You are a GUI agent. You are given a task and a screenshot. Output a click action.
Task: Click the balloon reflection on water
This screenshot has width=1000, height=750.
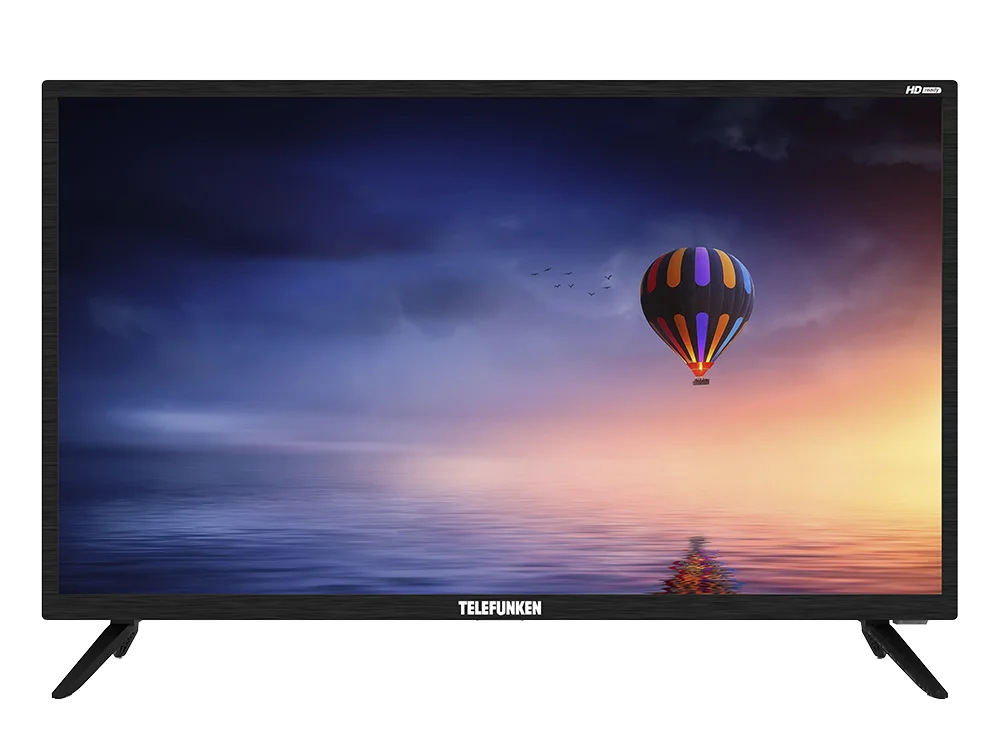coord(698,565)
